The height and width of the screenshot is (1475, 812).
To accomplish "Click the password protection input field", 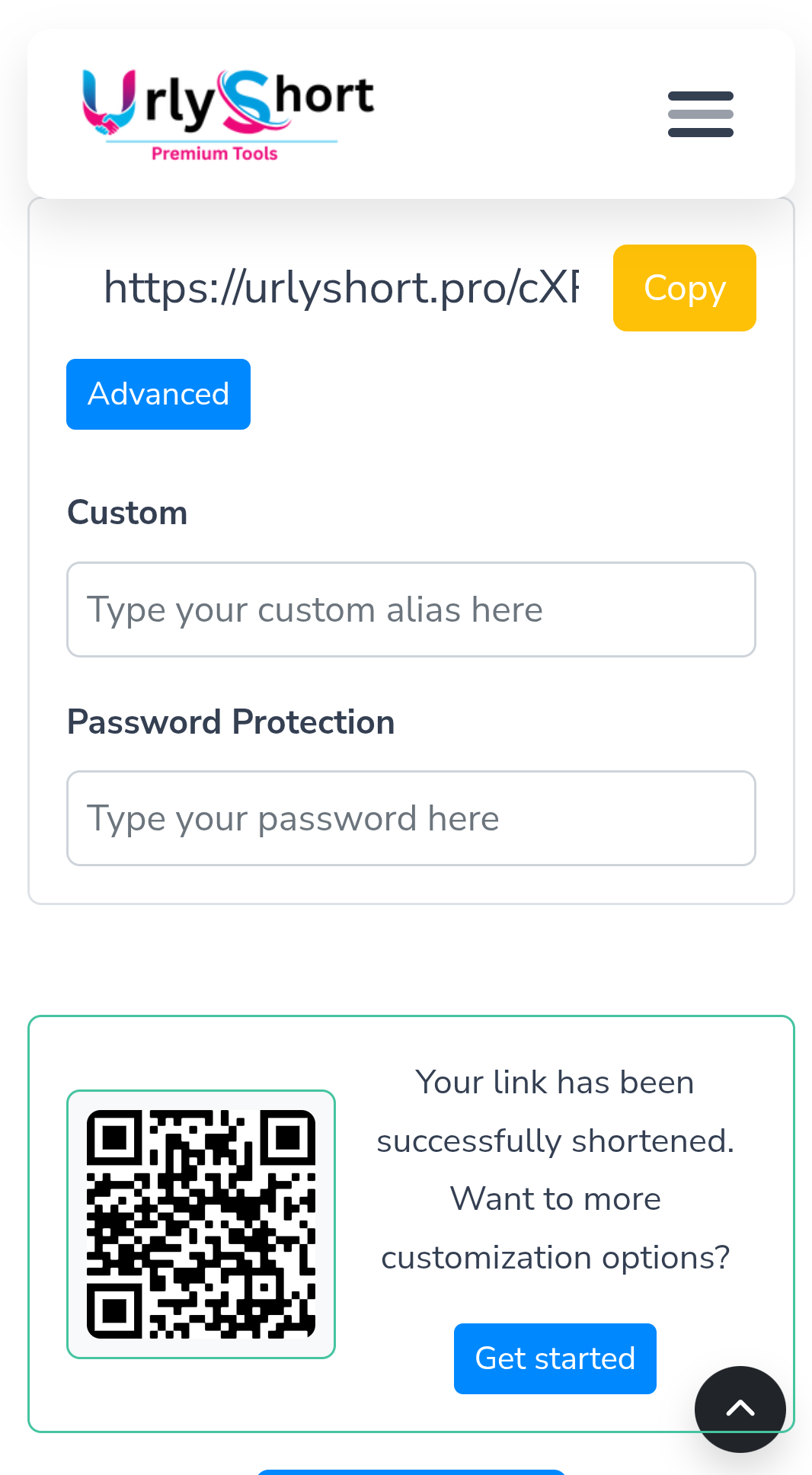I will tap(411, 818).
